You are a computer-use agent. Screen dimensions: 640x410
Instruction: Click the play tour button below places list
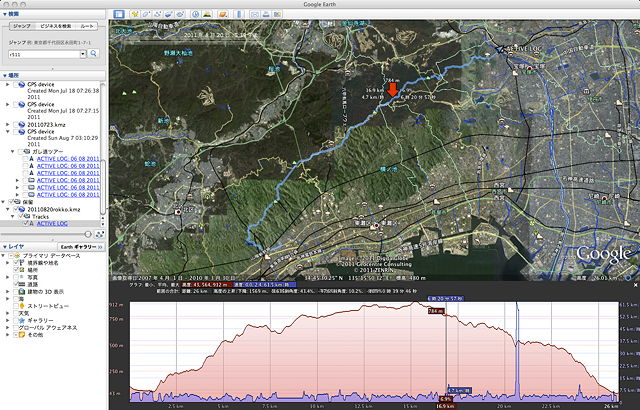(x=99, y=234)
